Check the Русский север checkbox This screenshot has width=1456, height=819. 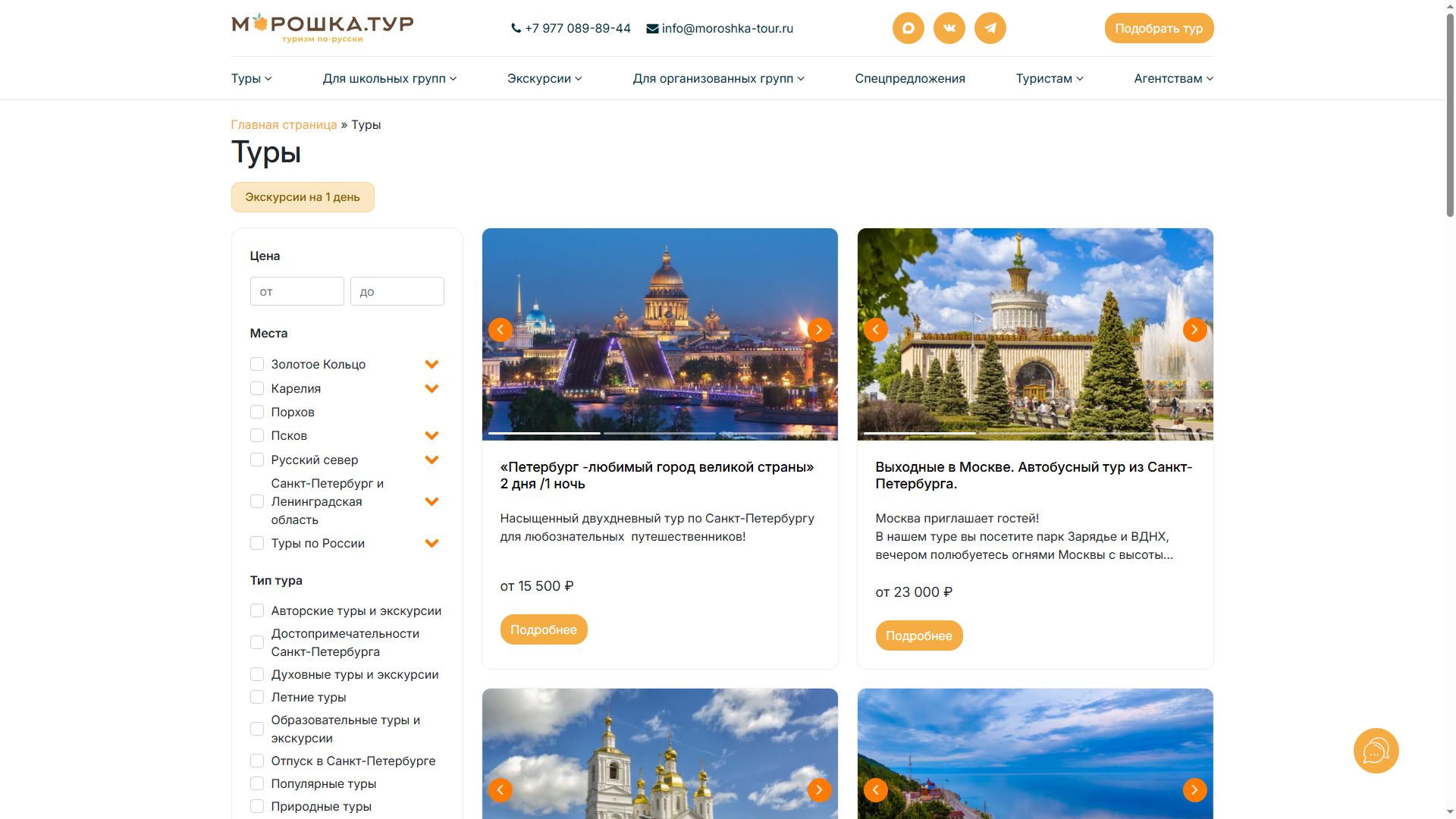pos(257,460)
